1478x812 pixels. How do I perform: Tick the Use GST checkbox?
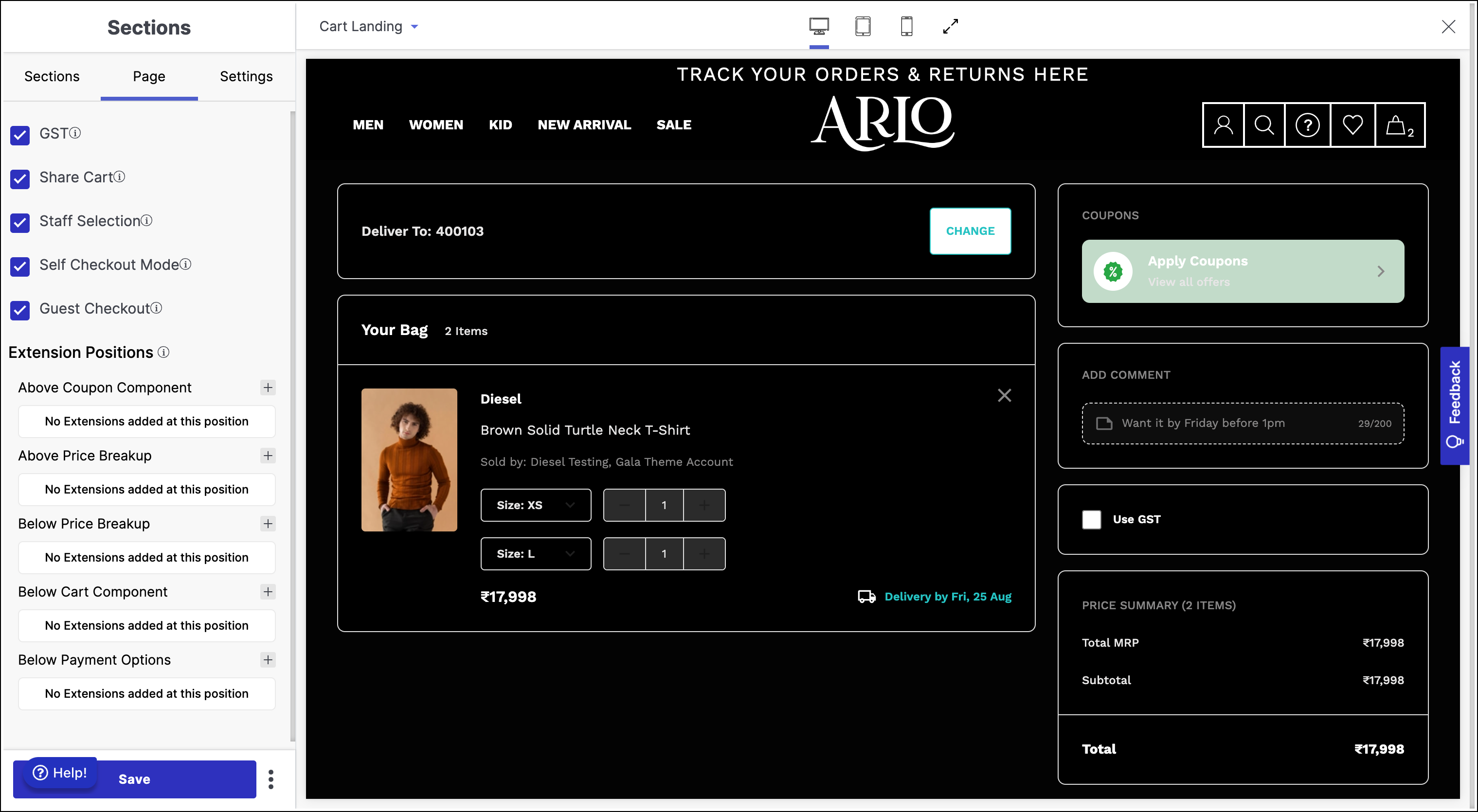click(x=1091, y=520)
